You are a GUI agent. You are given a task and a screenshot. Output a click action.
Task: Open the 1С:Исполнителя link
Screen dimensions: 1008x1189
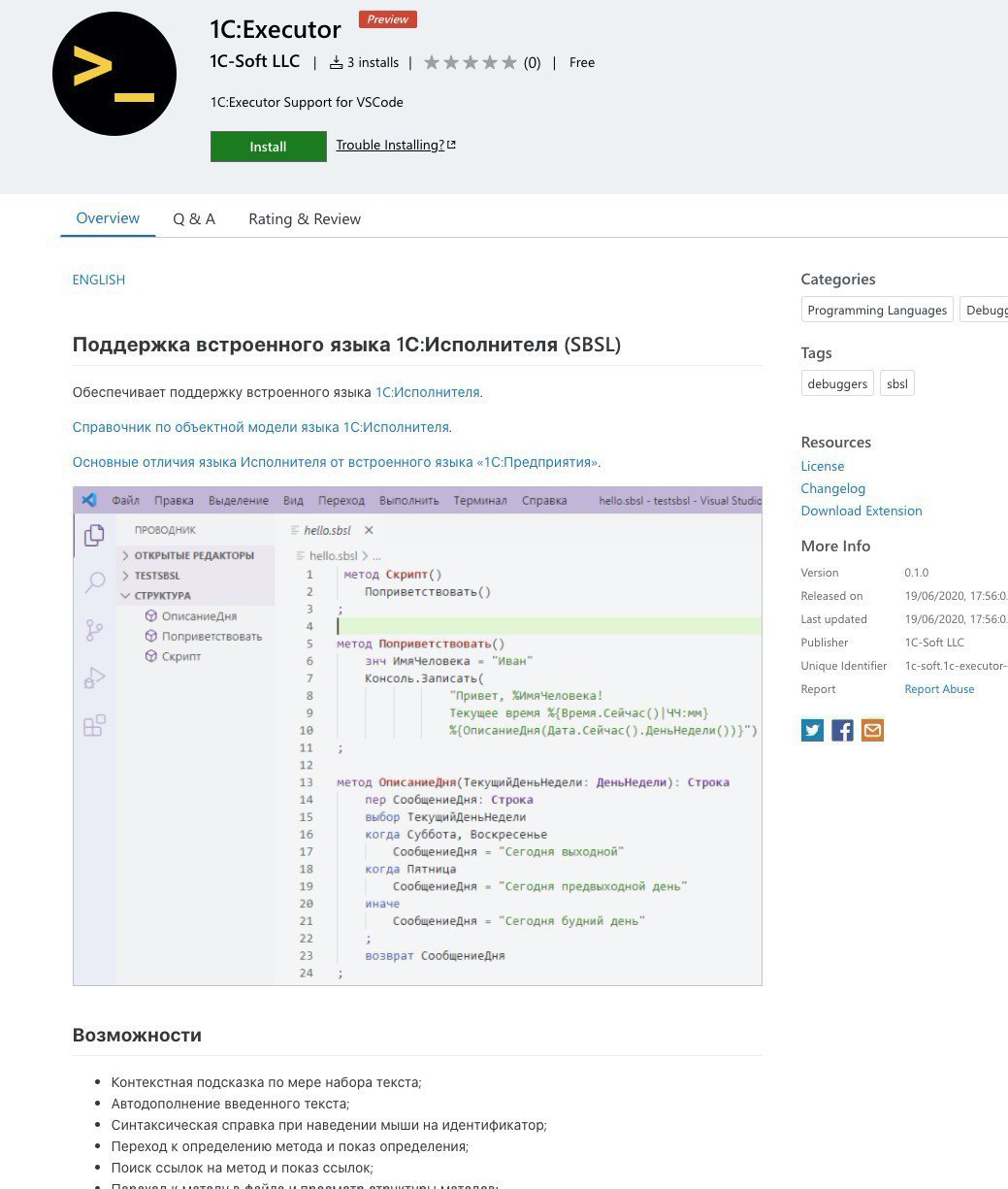tap(427, 392)
